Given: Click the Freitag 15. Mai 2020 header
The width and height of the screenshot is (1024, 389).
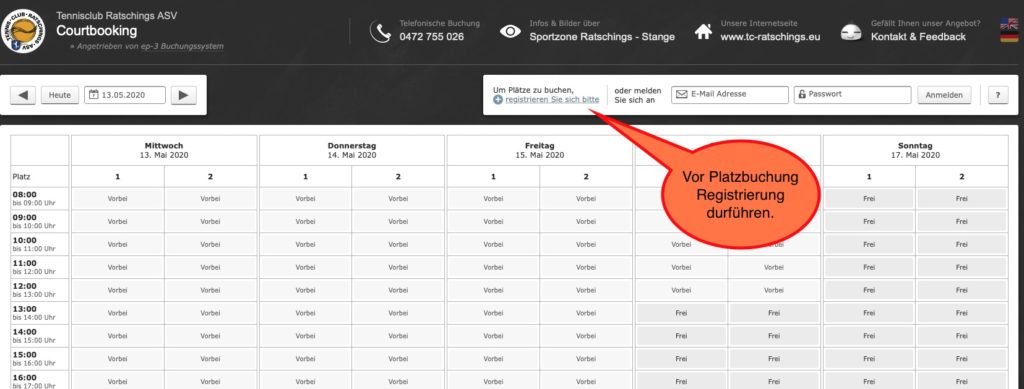Looking at the screenshot, I should click(x=539, y=150).
